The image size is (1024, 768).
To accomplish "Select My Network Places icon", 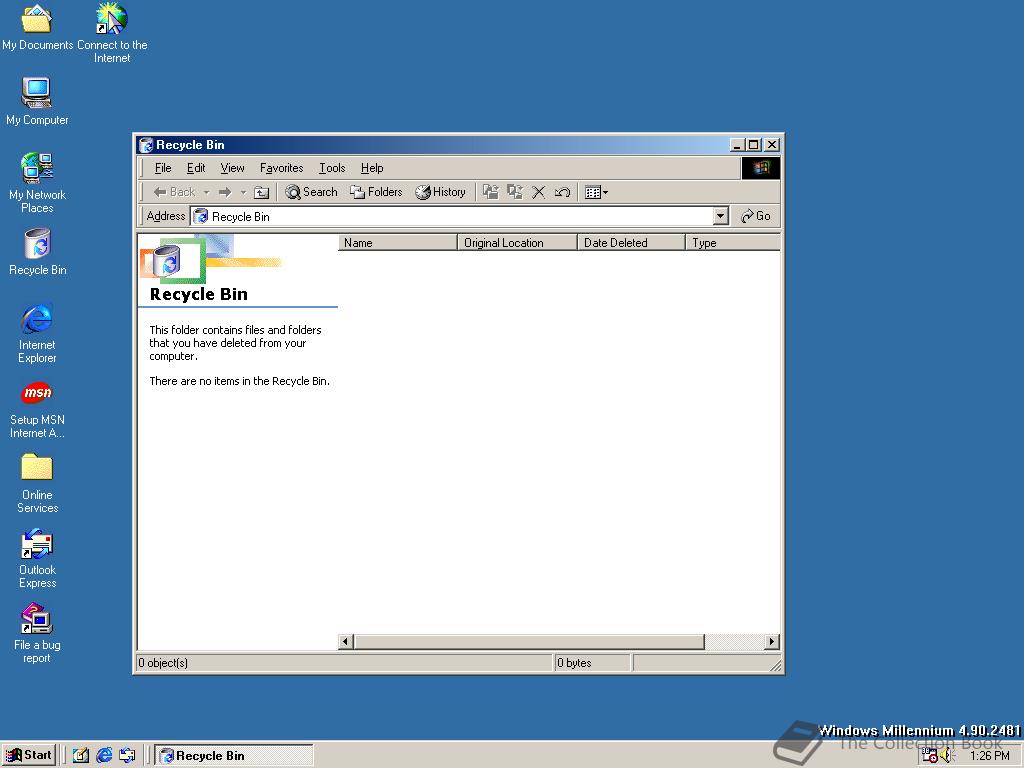I will [x=37, y=183].
